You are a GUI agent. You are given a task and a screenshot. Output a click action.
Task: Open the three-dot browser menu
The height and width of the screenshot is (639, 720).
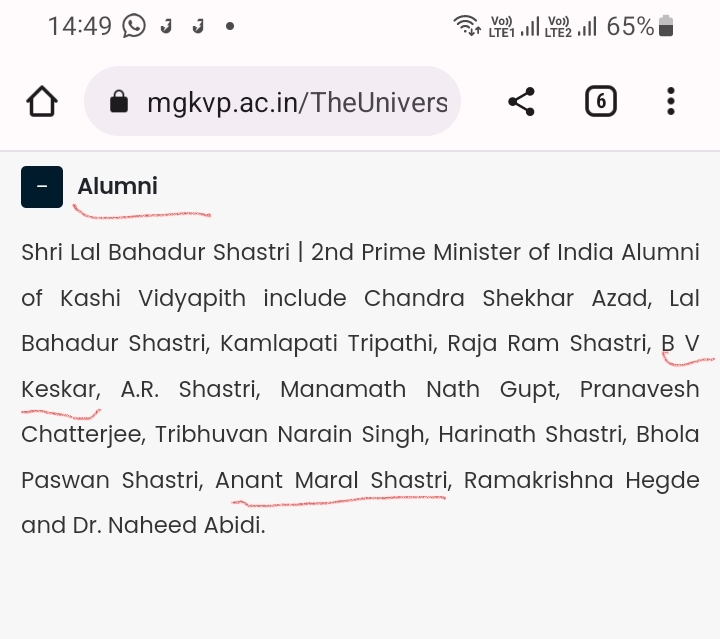tap(671, 101)
